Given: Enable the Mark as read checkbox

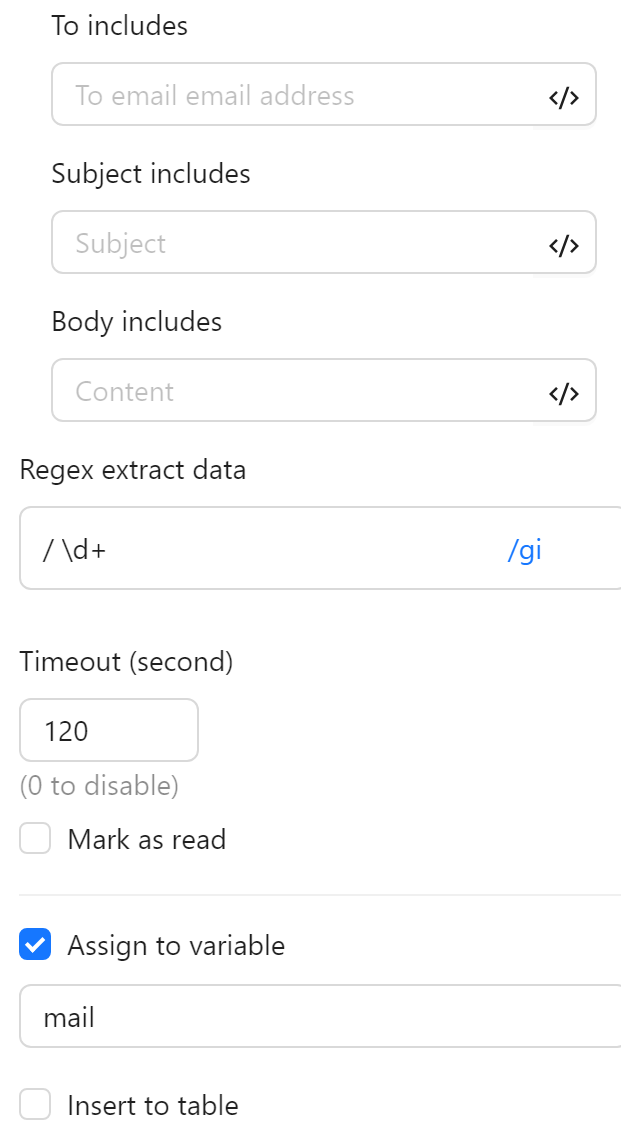Looking at the screenshot, I should click(35, 838).
